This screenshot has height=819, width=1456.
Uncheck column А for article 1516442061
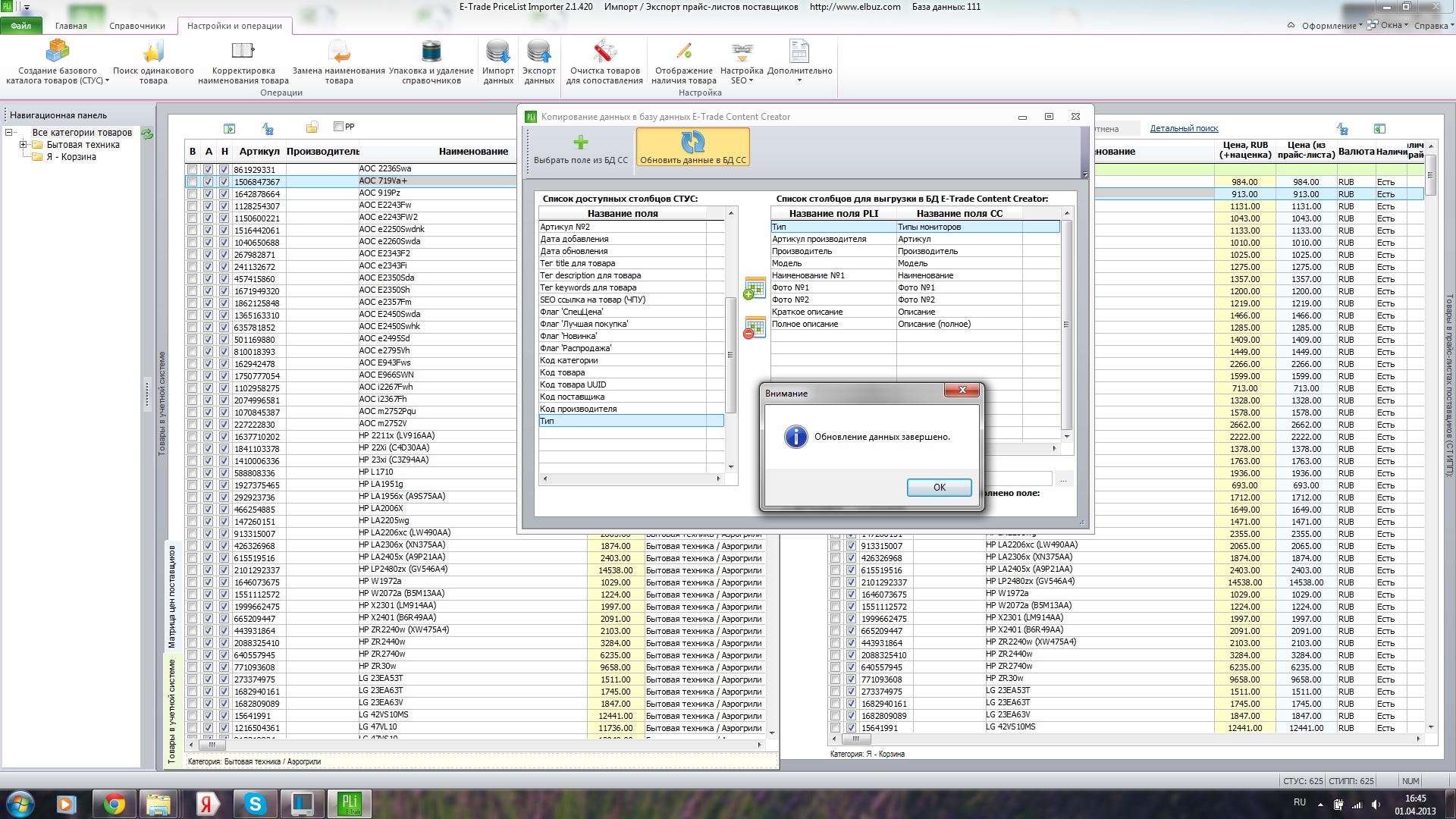[209, 231]
